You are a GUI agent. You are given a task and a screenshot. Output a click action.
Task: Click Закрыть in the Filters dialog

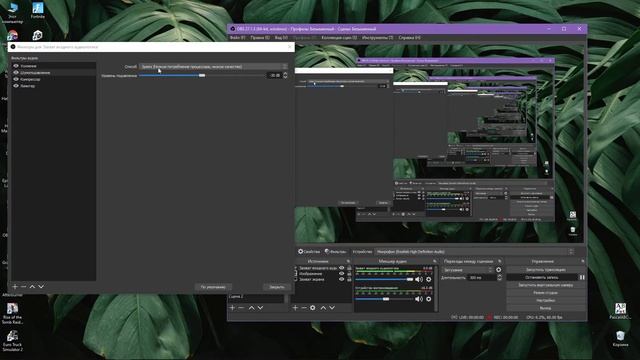tap(277, 287)
